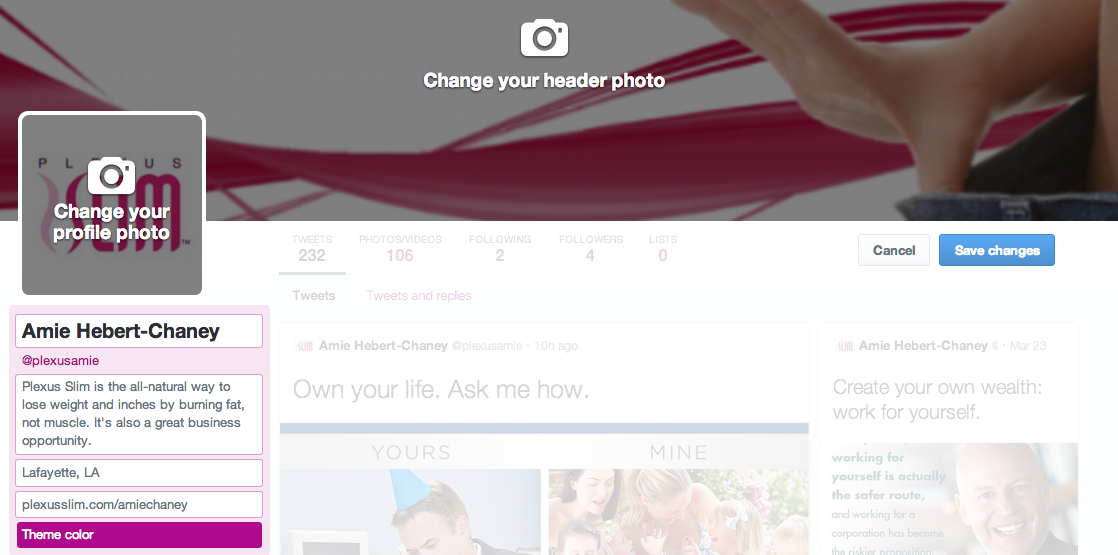Click the header photo camera icon
The height and width of the screenshot is (555, 1118).
[544, 38]
